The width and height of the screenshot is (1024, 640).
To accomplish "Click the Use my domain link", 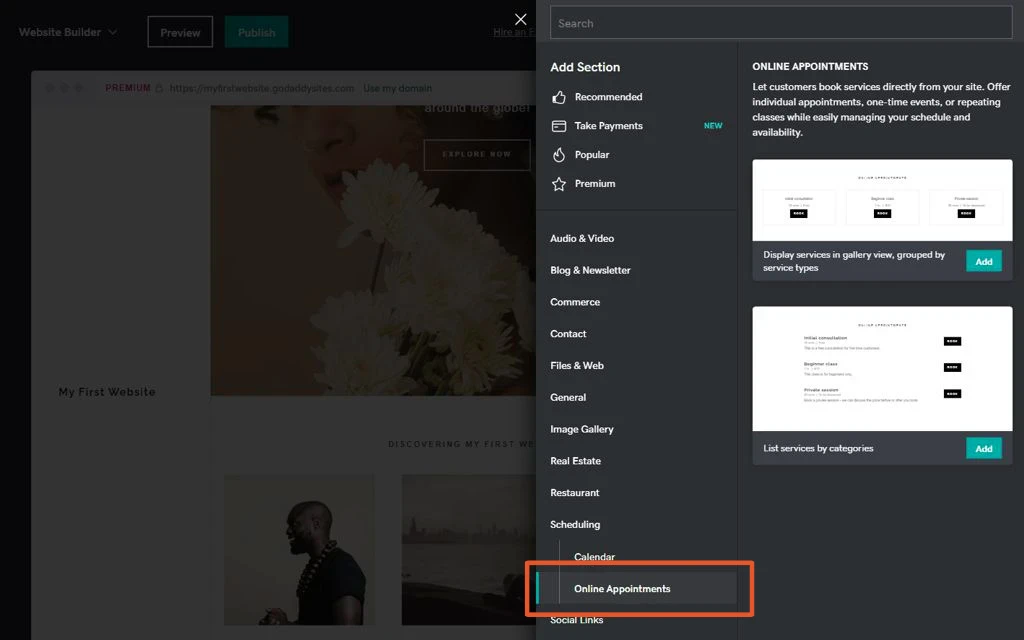I will 397,88.
